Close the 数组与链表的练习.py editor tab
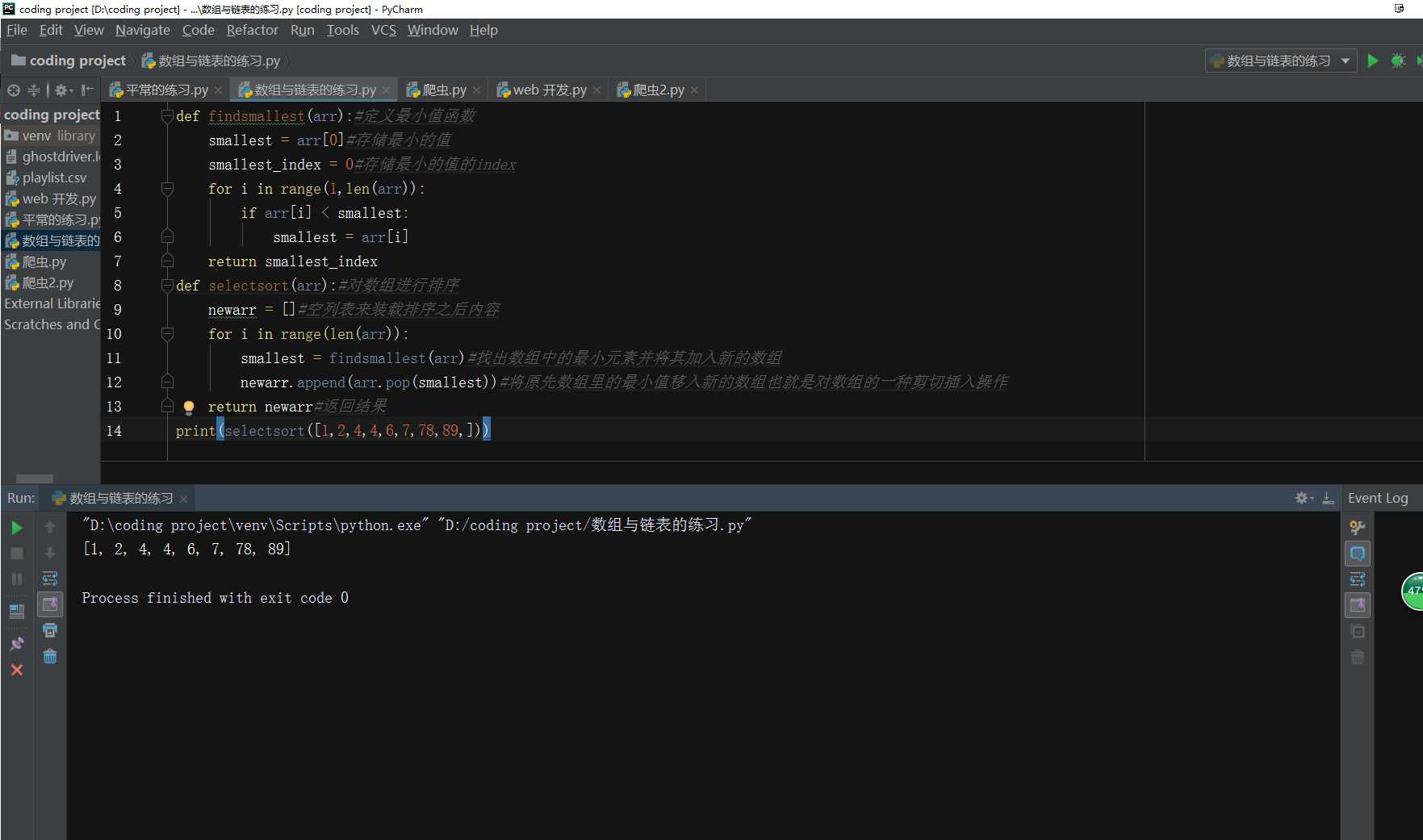 pyautogui.click(x=387, y=90)
